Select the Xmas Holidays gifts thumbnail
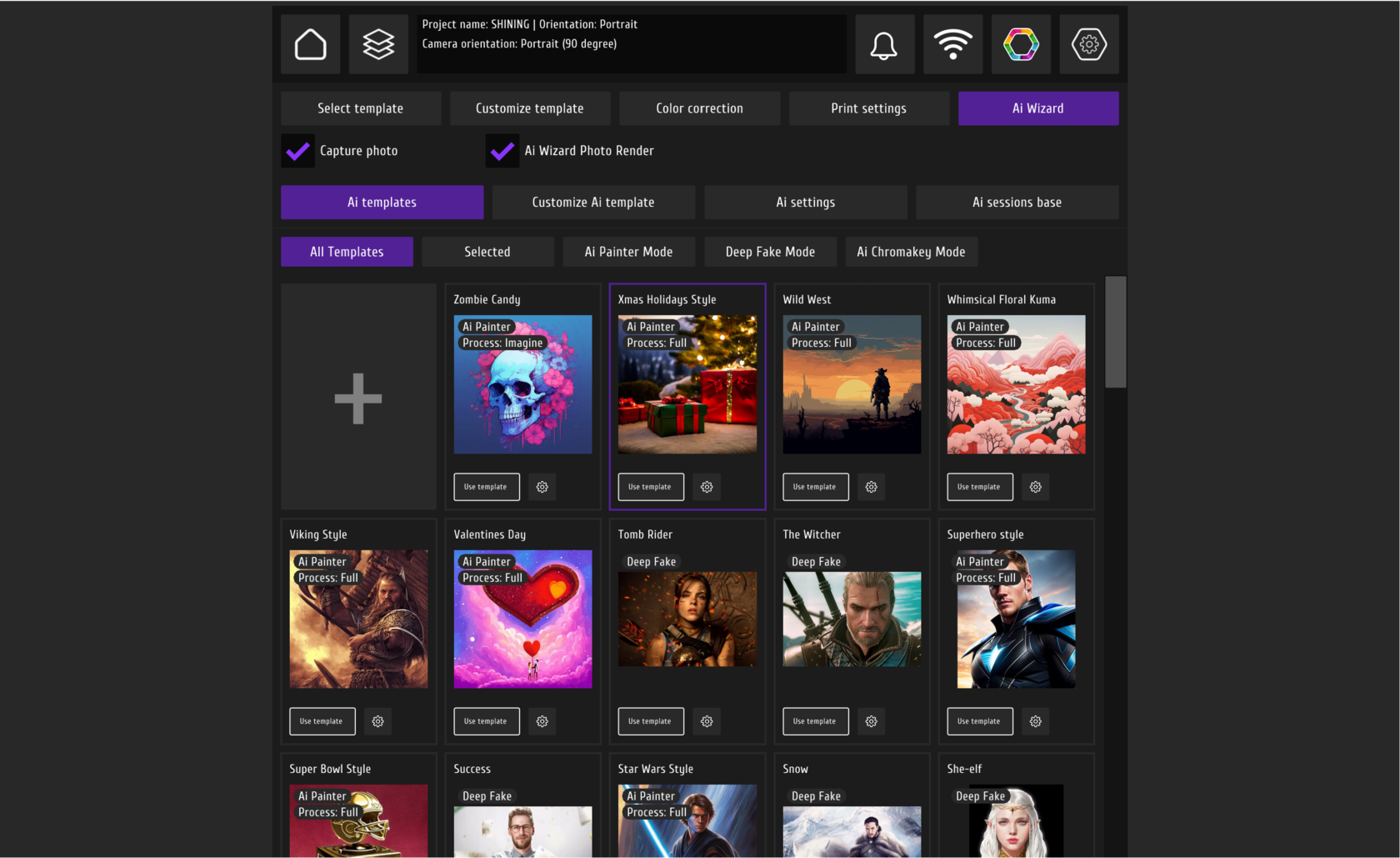This screenshot has width=1400, height=858. 687,384
